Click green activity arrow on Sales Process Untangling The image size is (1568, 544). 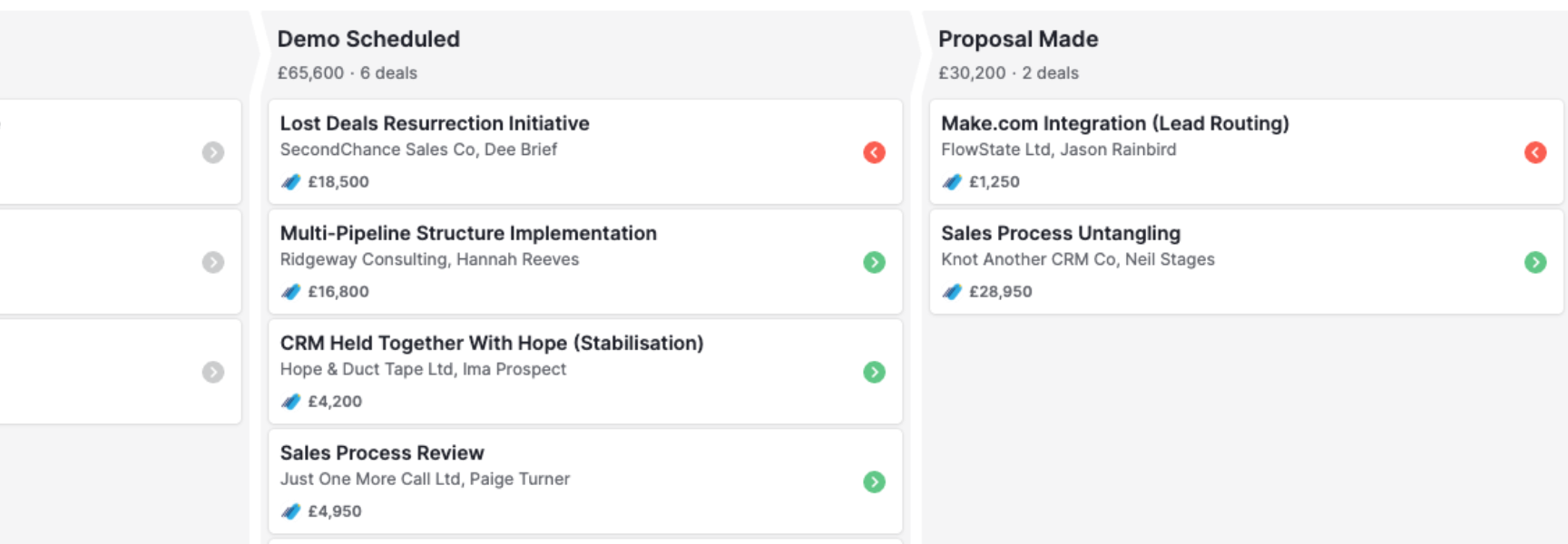pos(1535,262)
